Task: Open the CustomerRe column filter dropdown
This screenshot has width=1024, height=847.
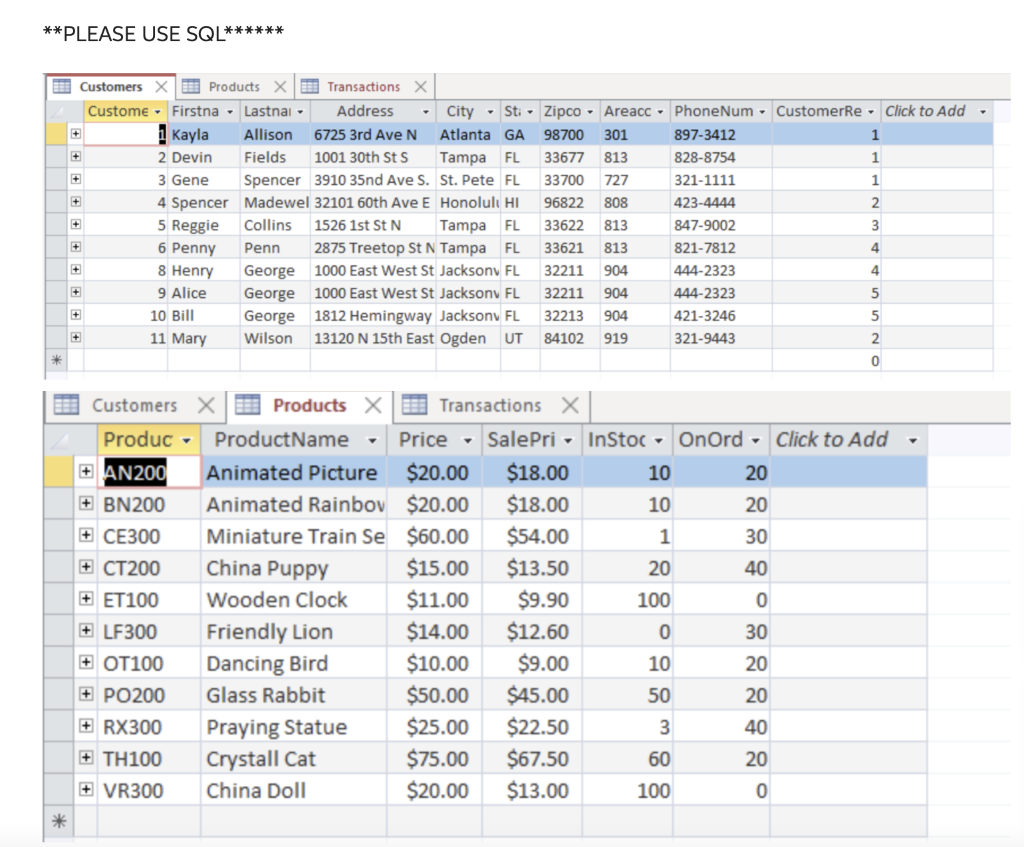Action: click(871, 112)
